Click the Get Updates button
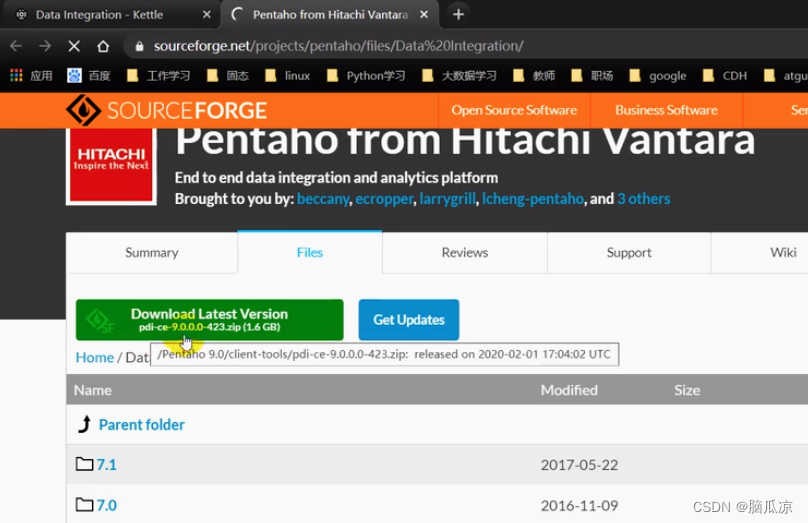 click(x=409, y=319)
